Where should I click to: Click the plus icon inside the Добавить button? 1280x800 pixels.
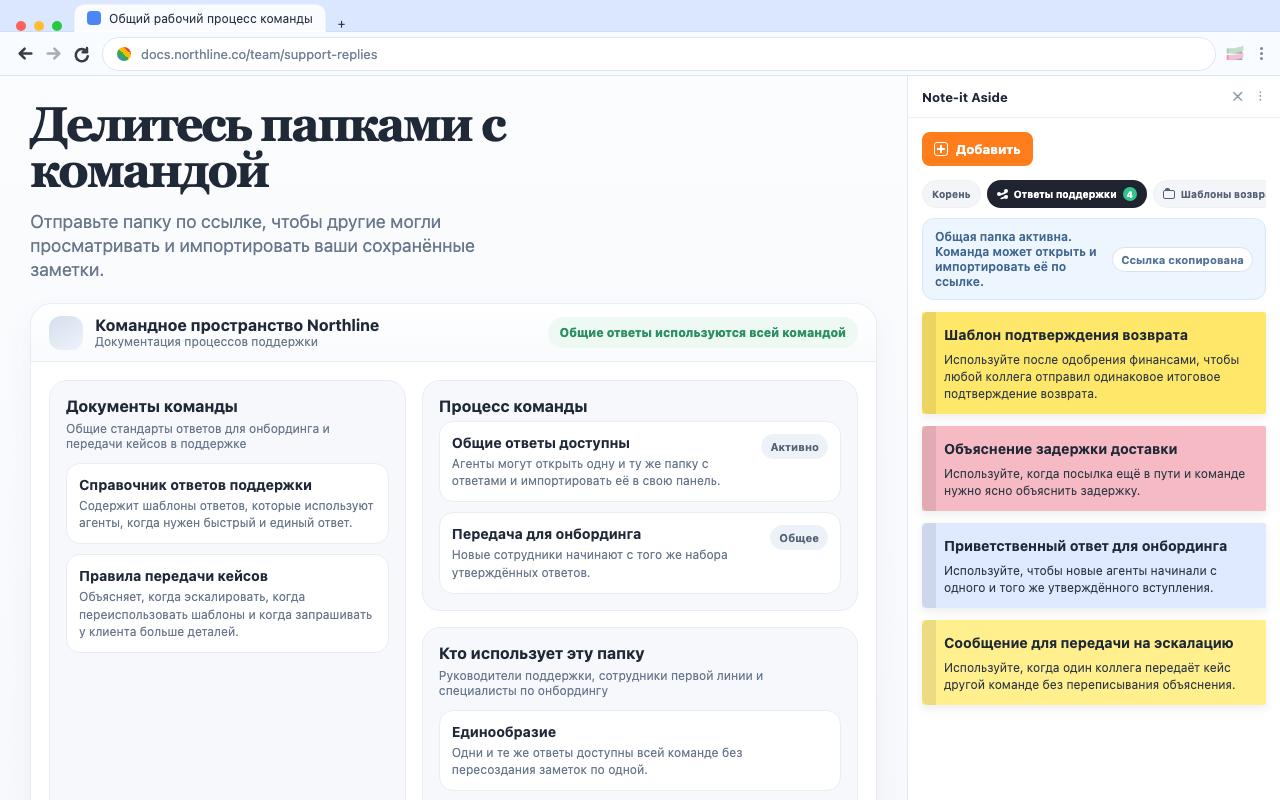point(941,148)
